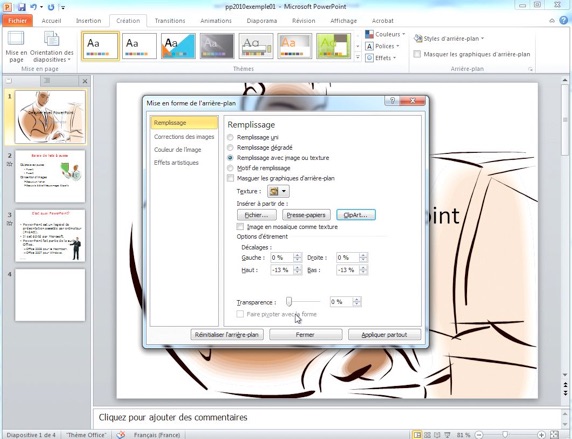Click the zoom slider handle in status bar

point(505,435)
